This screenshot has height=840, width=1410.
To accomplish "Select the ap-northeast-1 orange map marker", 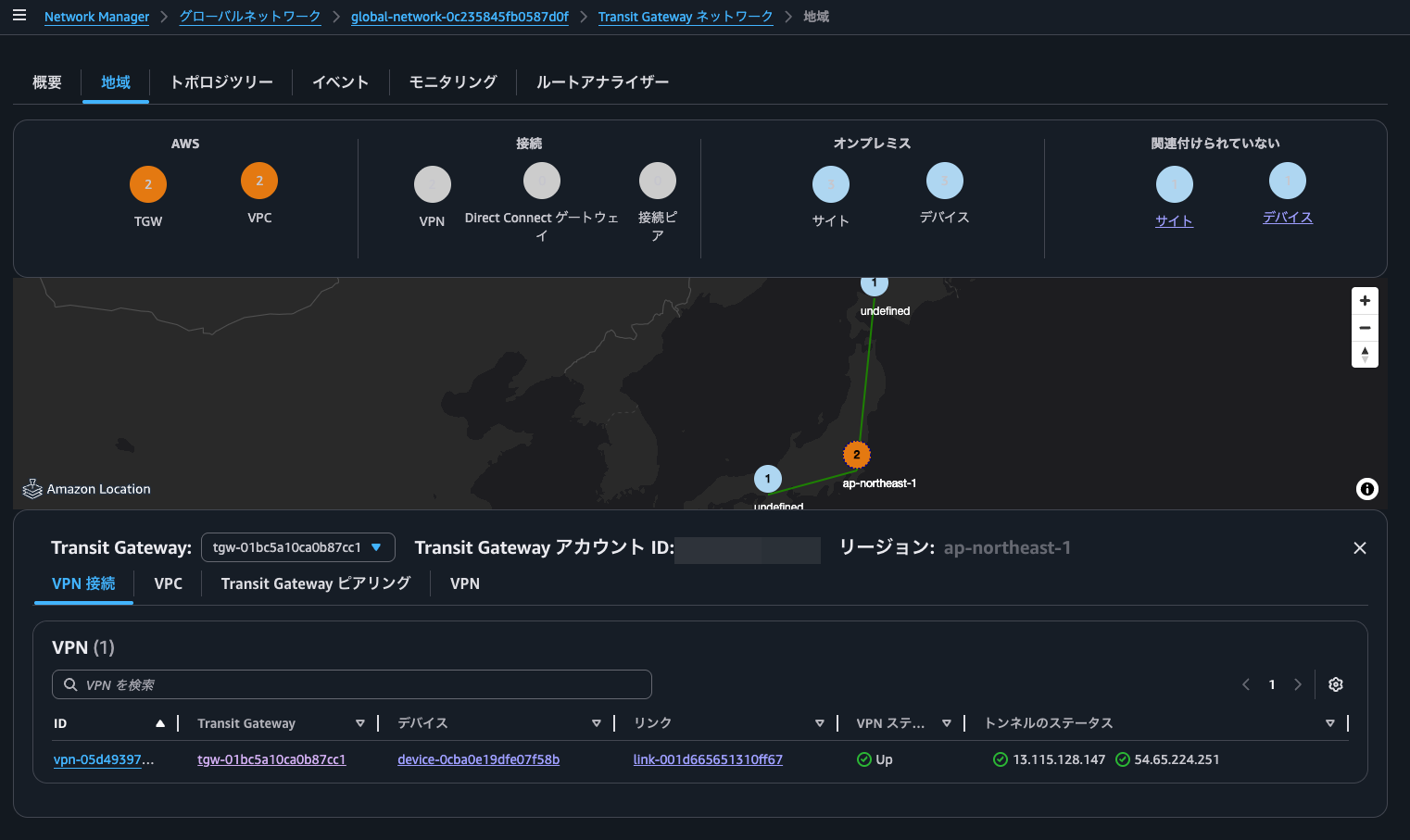I will [x=857, y=455].
